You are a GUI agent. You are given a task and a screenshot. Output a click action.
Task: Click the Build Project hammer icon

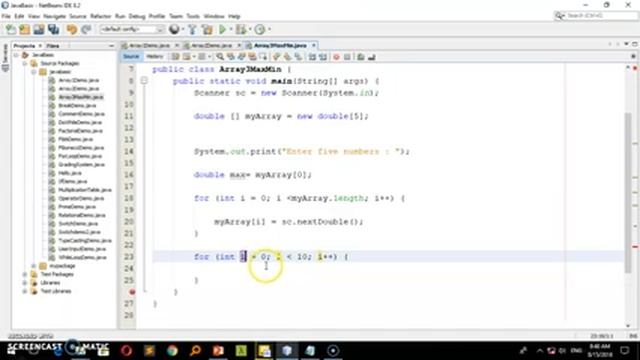(x=192, y=29)
